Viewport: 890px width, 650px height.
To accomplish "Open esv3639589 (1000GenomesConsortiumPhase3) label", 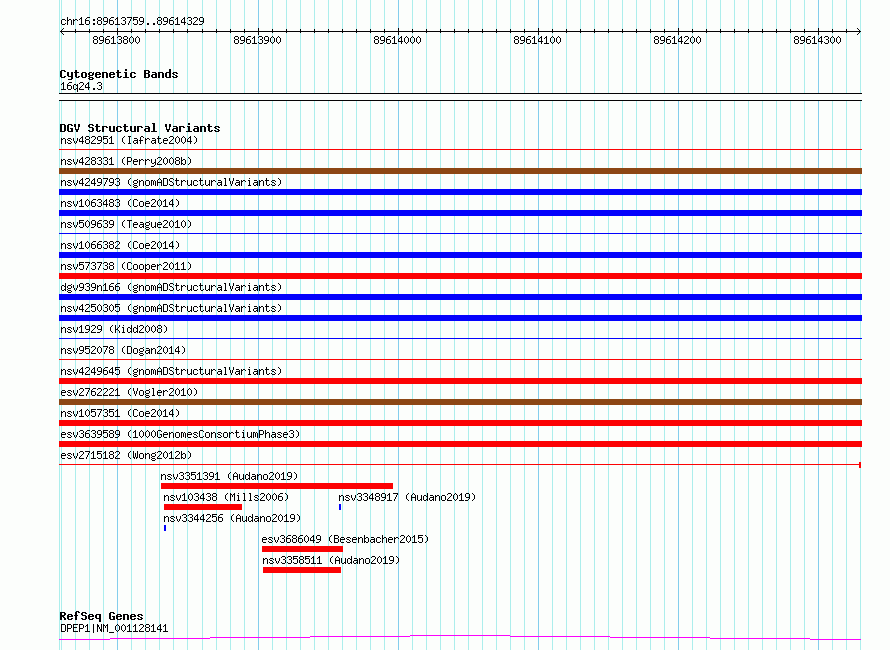I will click(180, 434).
